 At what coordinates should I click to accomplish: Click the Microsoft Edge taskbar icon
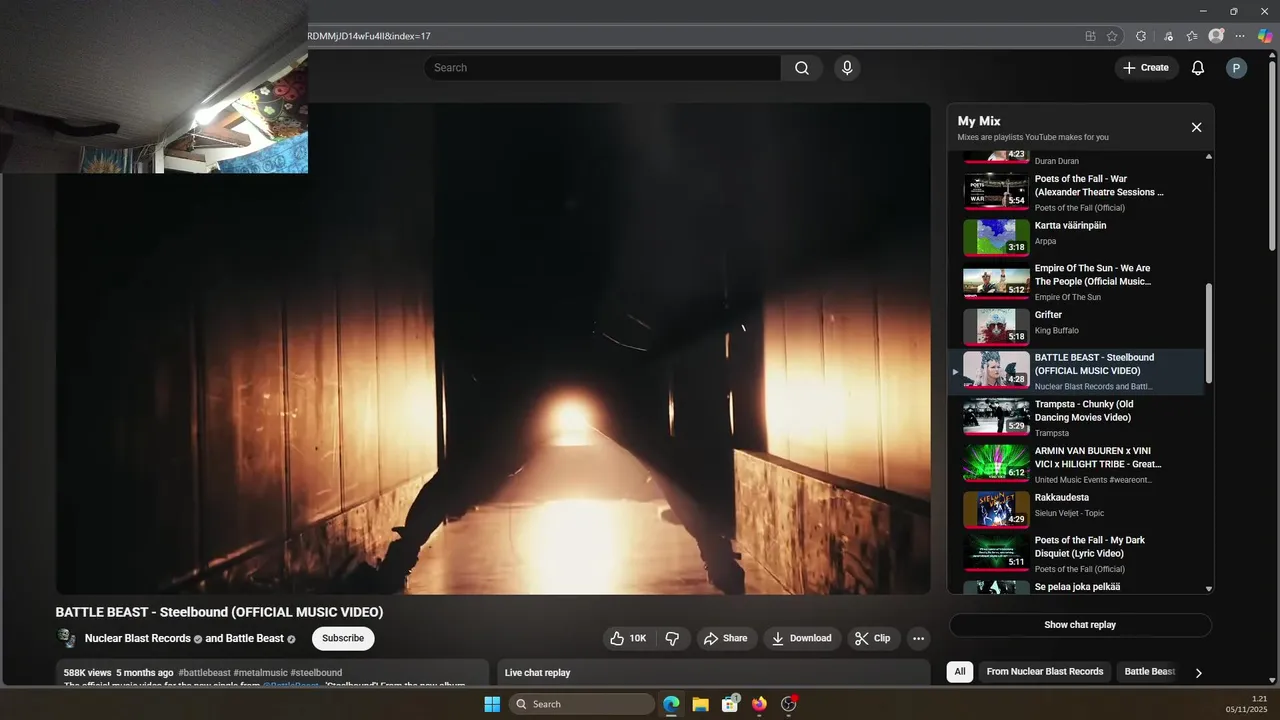(x=671, y=704)
